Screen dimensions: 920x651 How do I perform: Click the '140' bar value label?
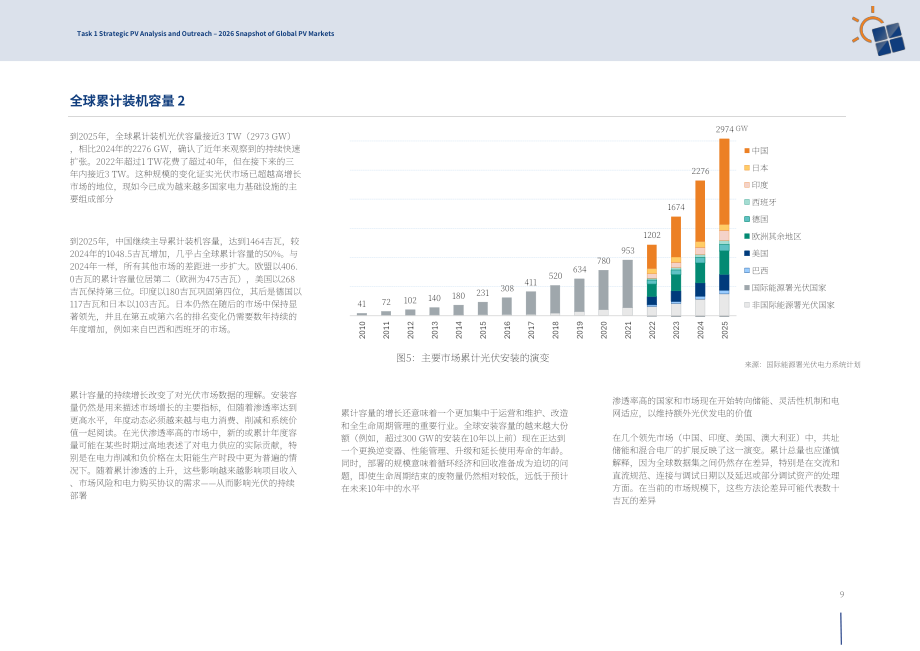[434, 299]
